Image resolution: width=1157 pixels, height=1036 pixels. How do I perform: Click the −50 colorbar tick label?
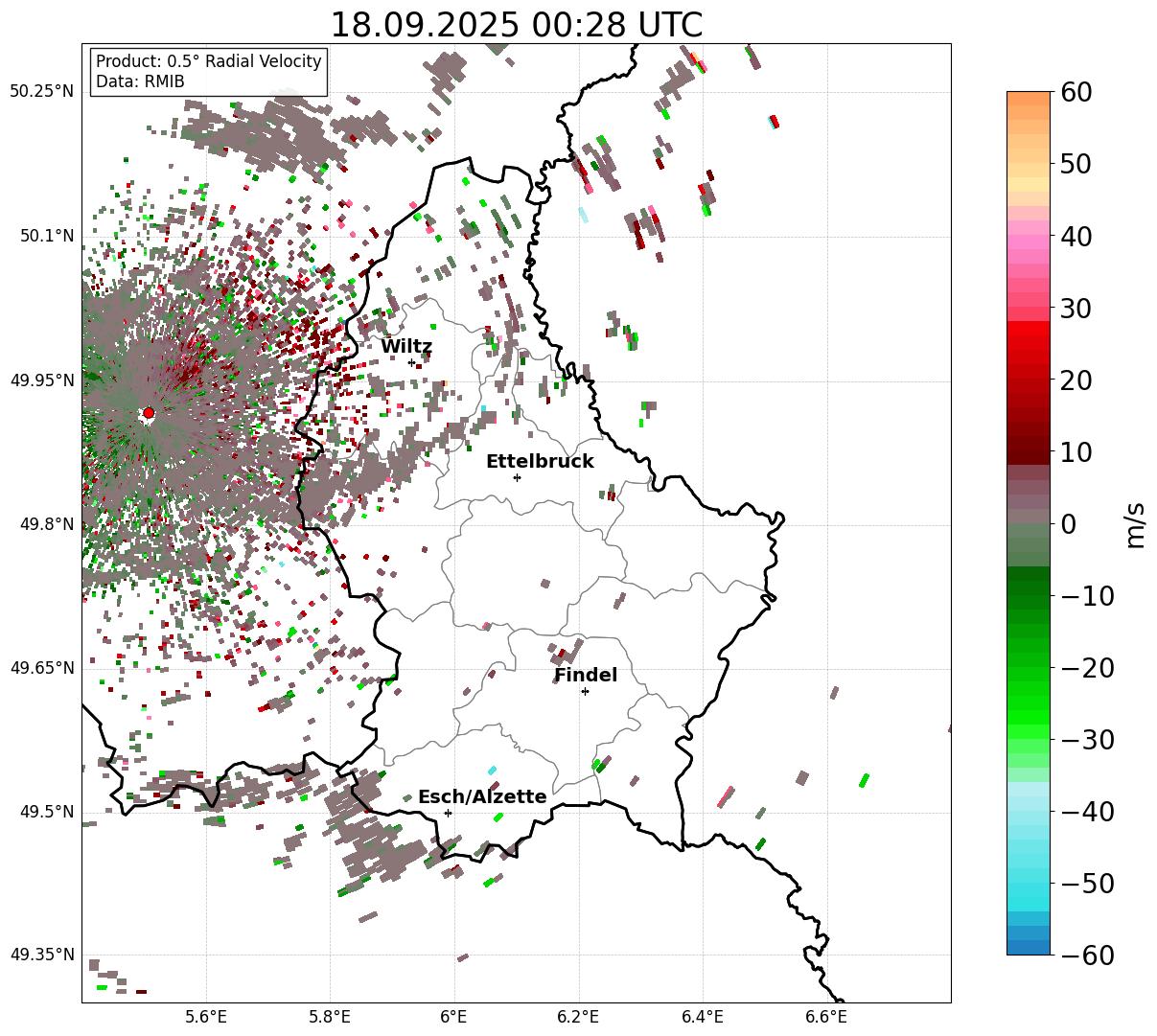(x=1087, y=884)
